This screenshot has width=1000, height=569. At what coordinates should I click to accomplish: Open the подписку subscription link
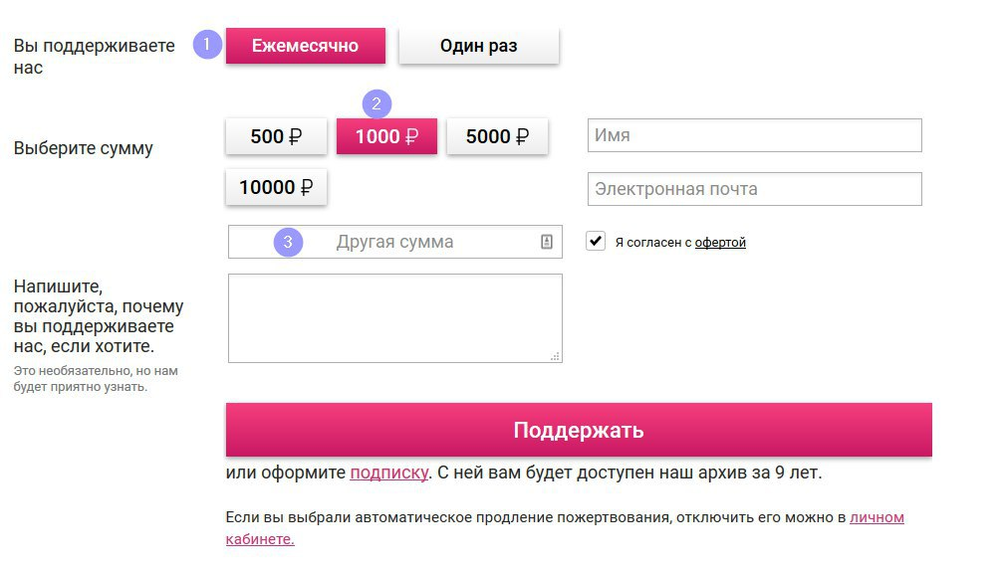point(389,473)
